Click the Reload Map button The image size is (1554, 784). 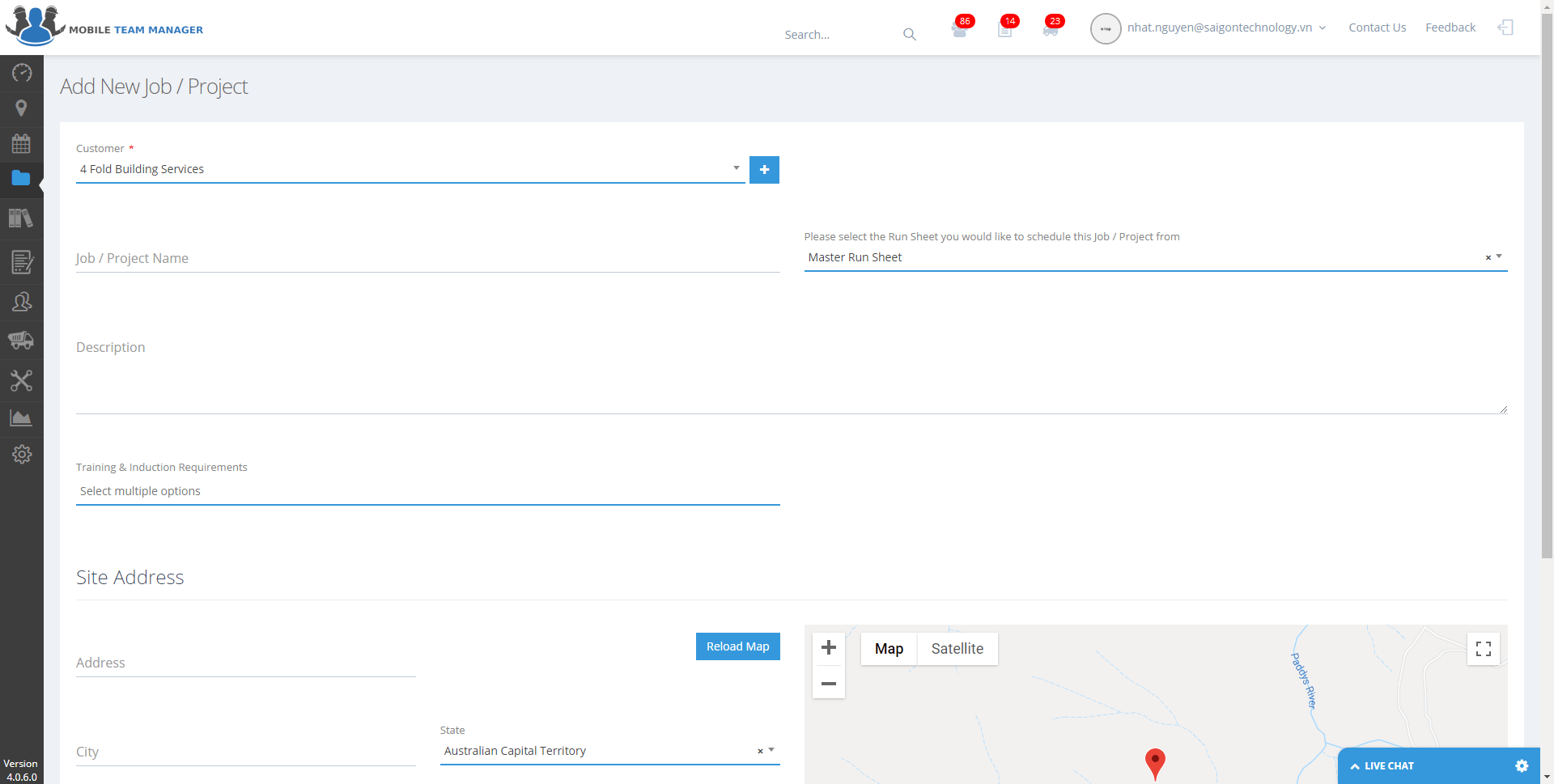tap(737, 646)
